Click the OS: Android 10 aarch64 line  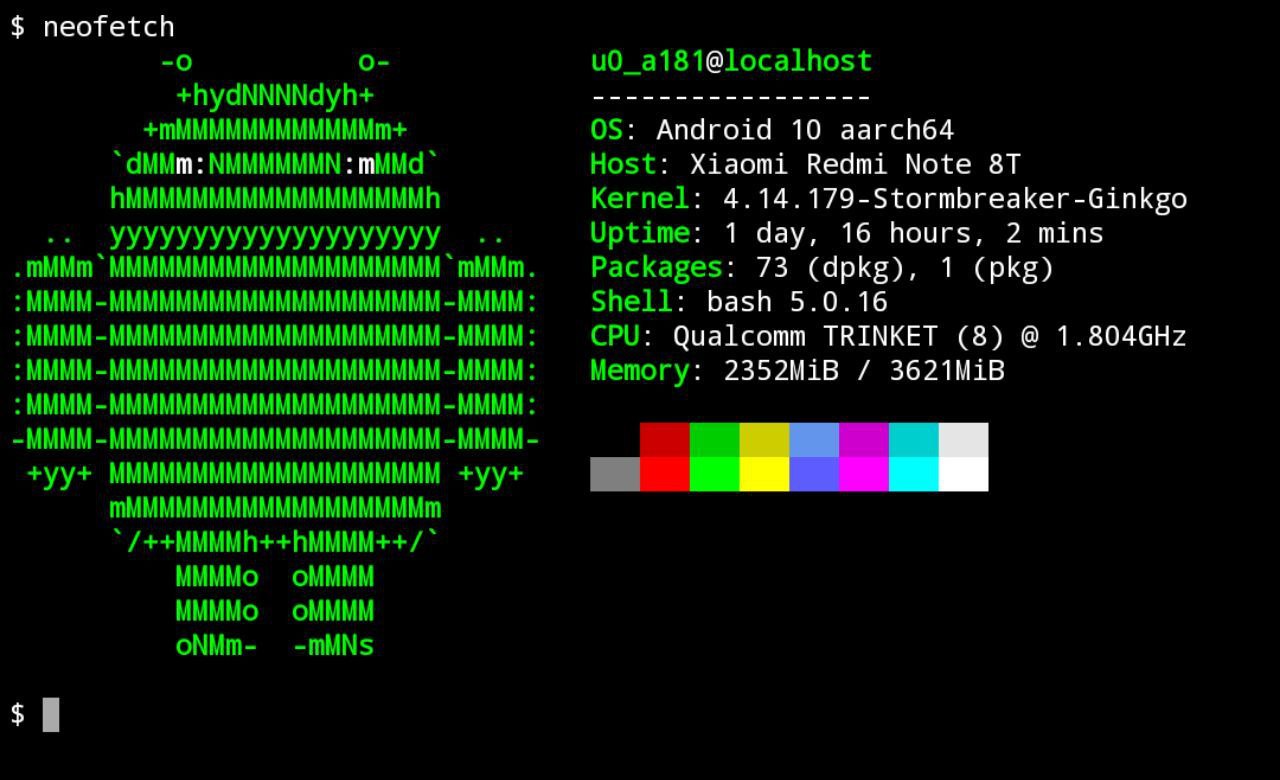[772, 130]
